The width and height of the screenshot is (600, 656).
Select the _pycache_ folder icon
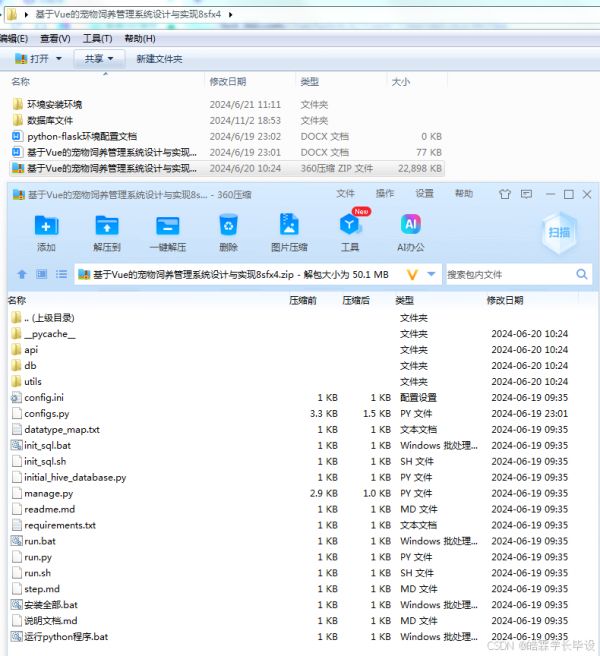click(16, 334)
